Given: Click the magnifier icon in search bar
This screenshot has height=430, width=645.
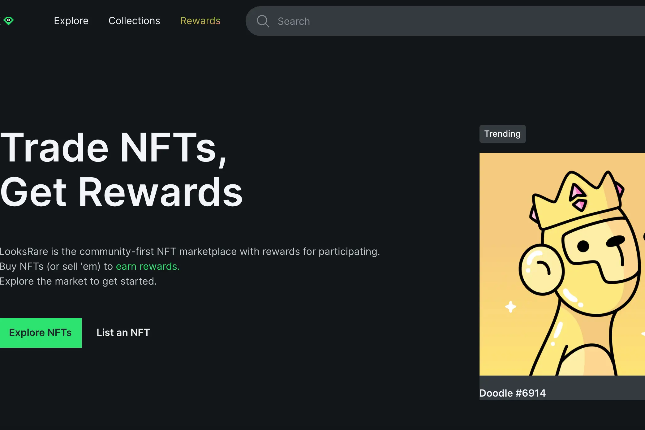Looking at the screenshot, I should click(263, 21).
